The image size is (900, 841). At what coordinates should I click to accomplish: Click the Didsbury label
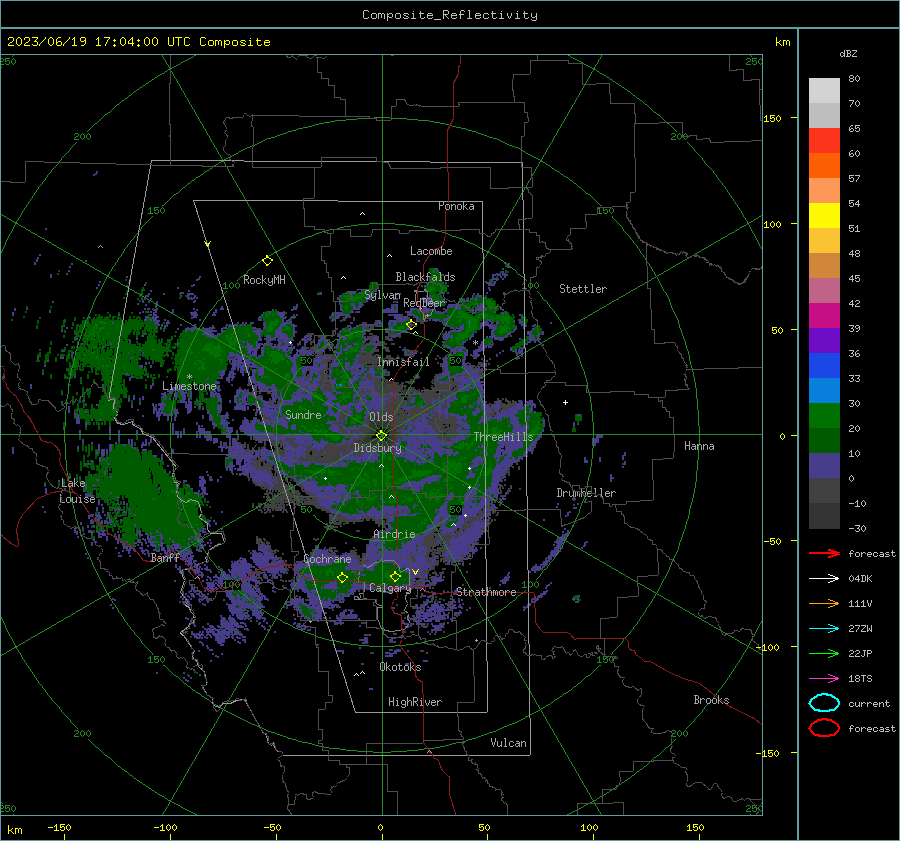click(x=377, y=448)
